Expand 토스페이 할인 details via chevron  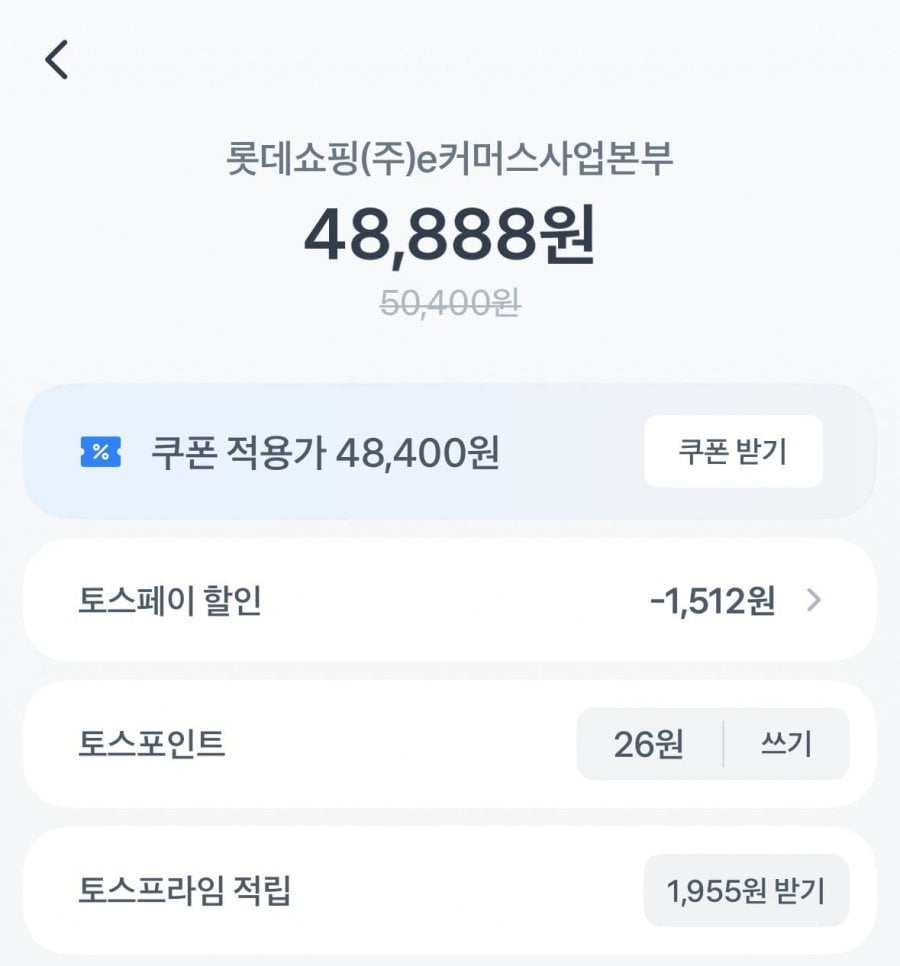click(x=814, y=600)
